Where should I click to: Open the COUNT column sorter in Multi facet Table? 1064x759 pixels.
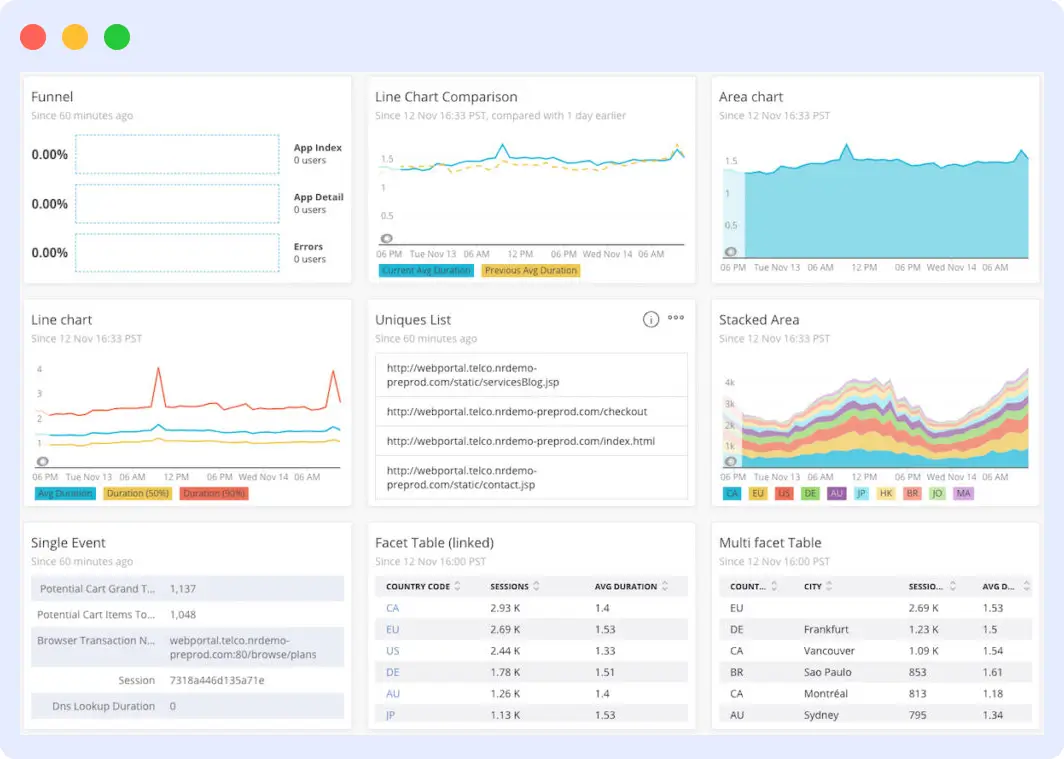pos(773,586)
